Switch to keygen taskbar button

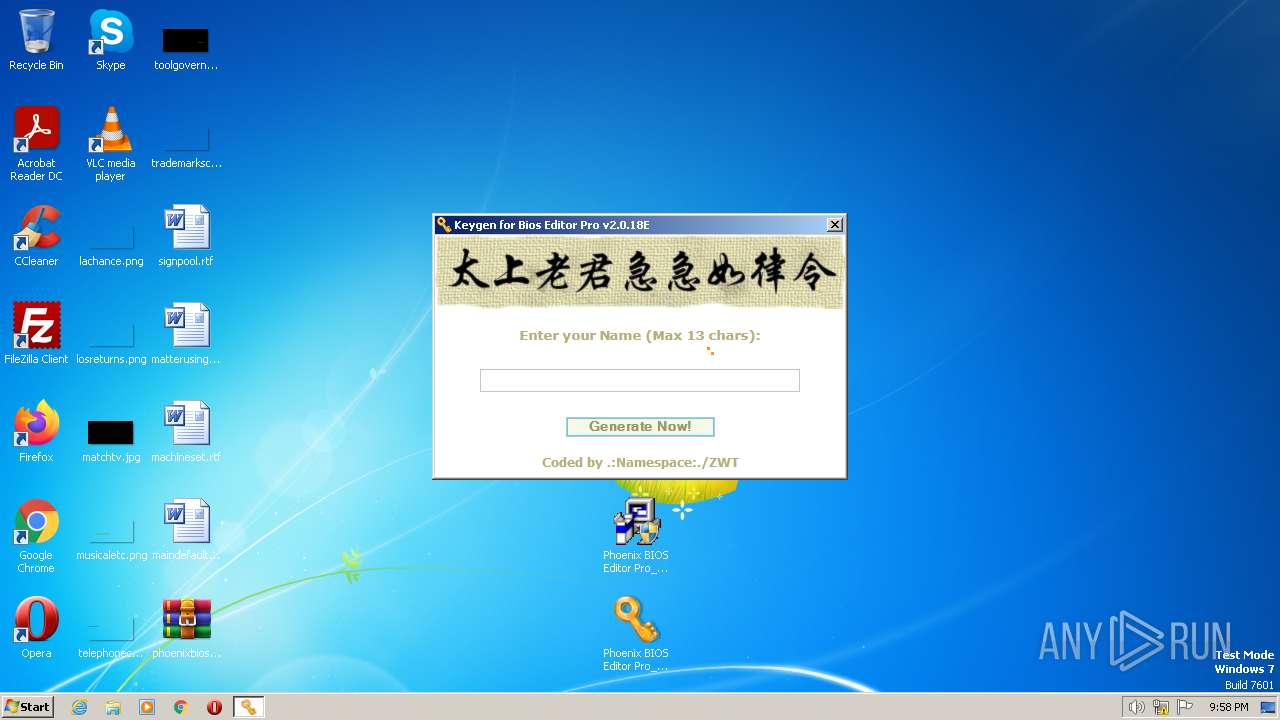pyautogui.click(x=248, y=707)
